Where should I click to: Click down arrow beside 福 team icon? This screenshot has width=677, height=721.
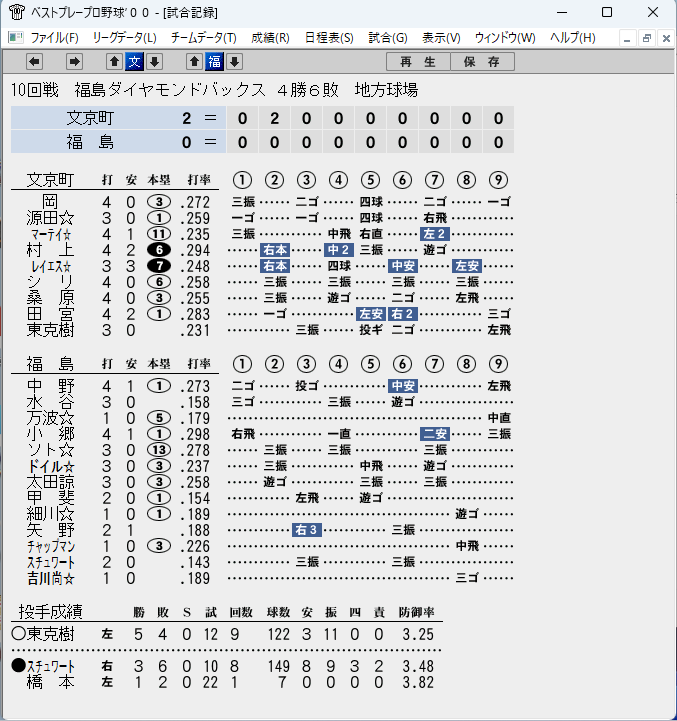coord(235,62)
